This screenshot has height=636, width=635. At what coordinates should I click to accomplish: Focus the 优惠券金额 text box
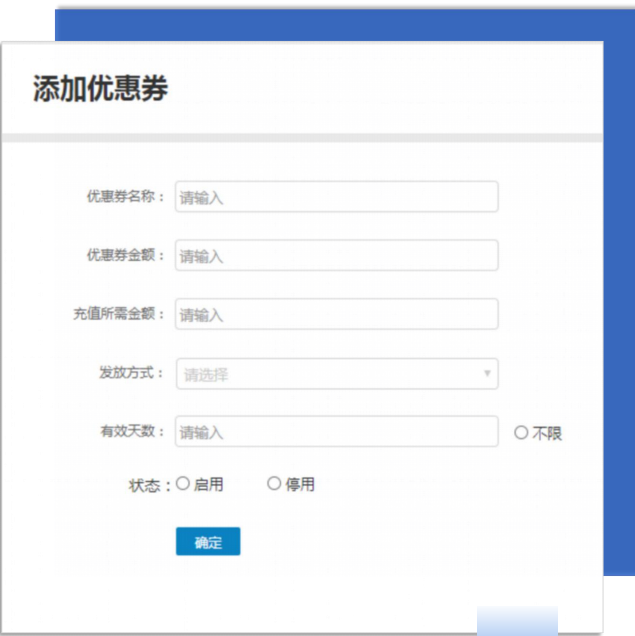coord(337,255)
